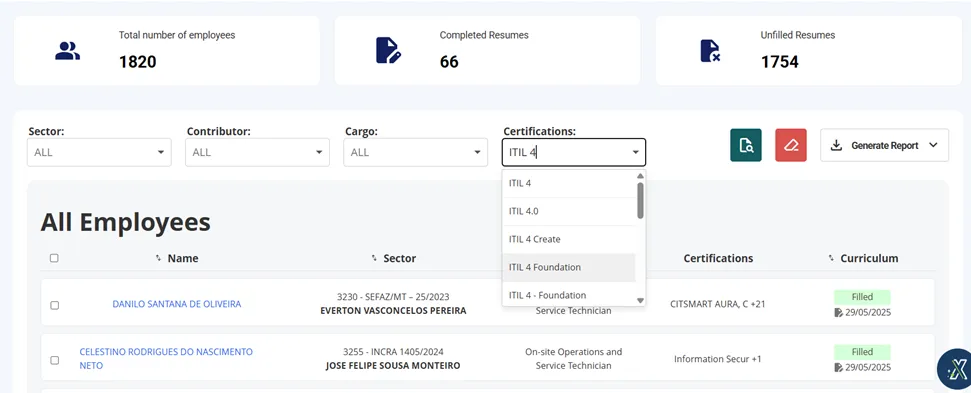Click the 66 completed resumes value

point(449,62)
